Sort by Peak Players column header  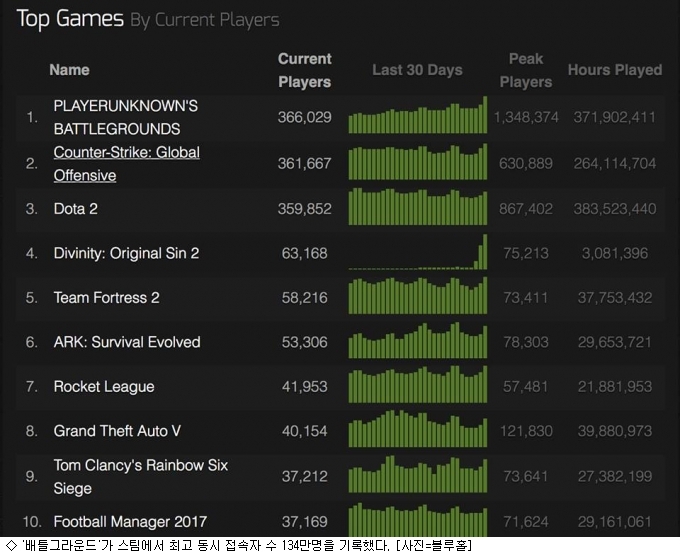click(x=526, y=70)
